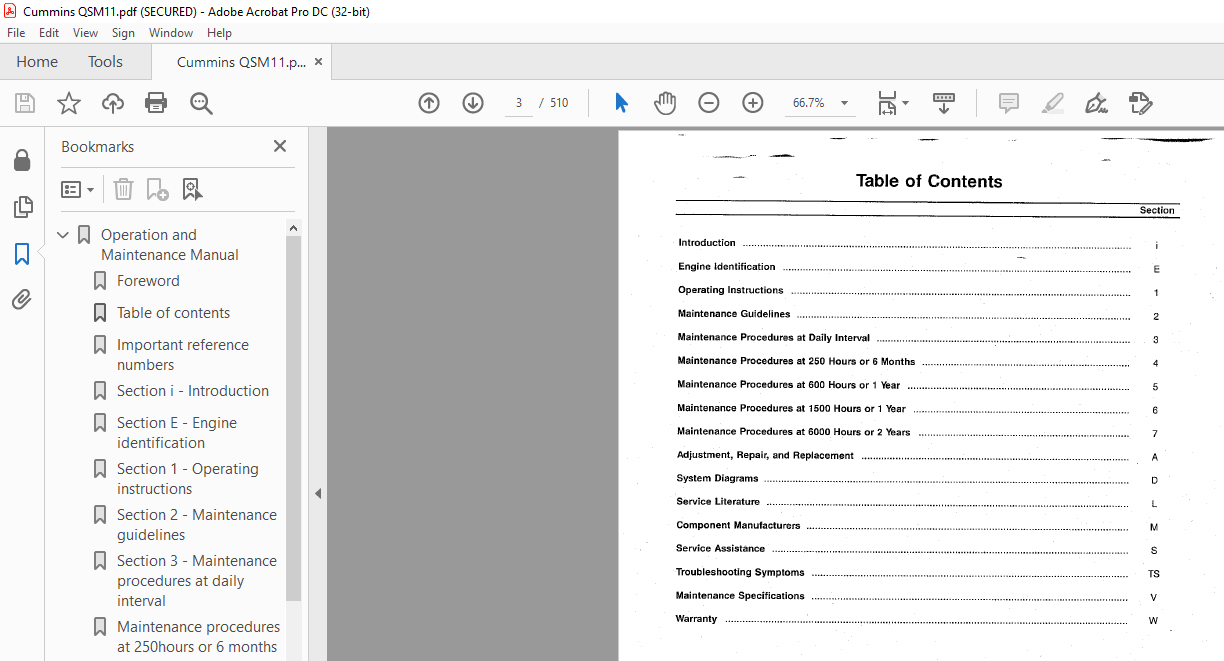Toggle the Bookmarks navigation panel icon
Screen dimensions: 1224x661
[22, 254]
